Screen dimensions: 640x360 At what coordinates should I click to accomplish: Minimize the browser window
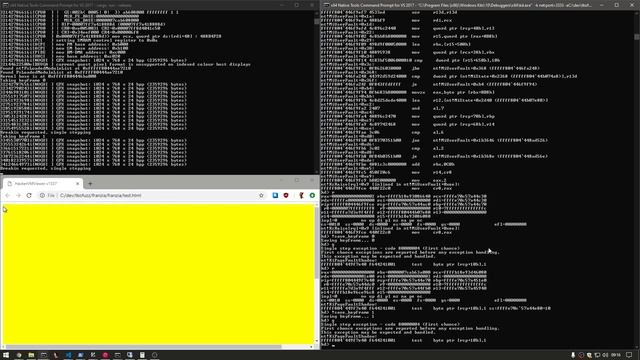tap(282, 180)
